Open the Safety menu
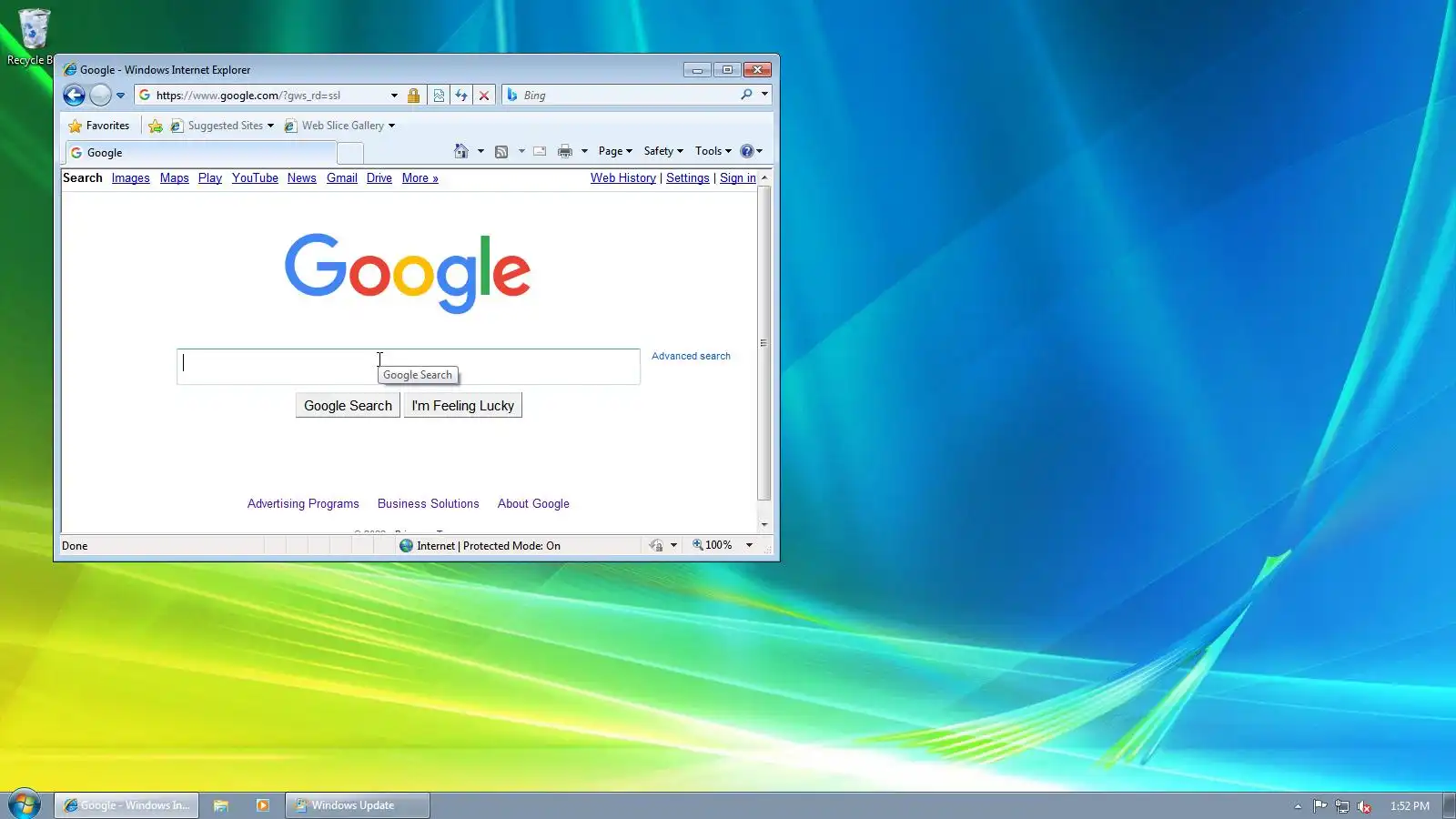The image size is (1456, 819). coord(663,151)
